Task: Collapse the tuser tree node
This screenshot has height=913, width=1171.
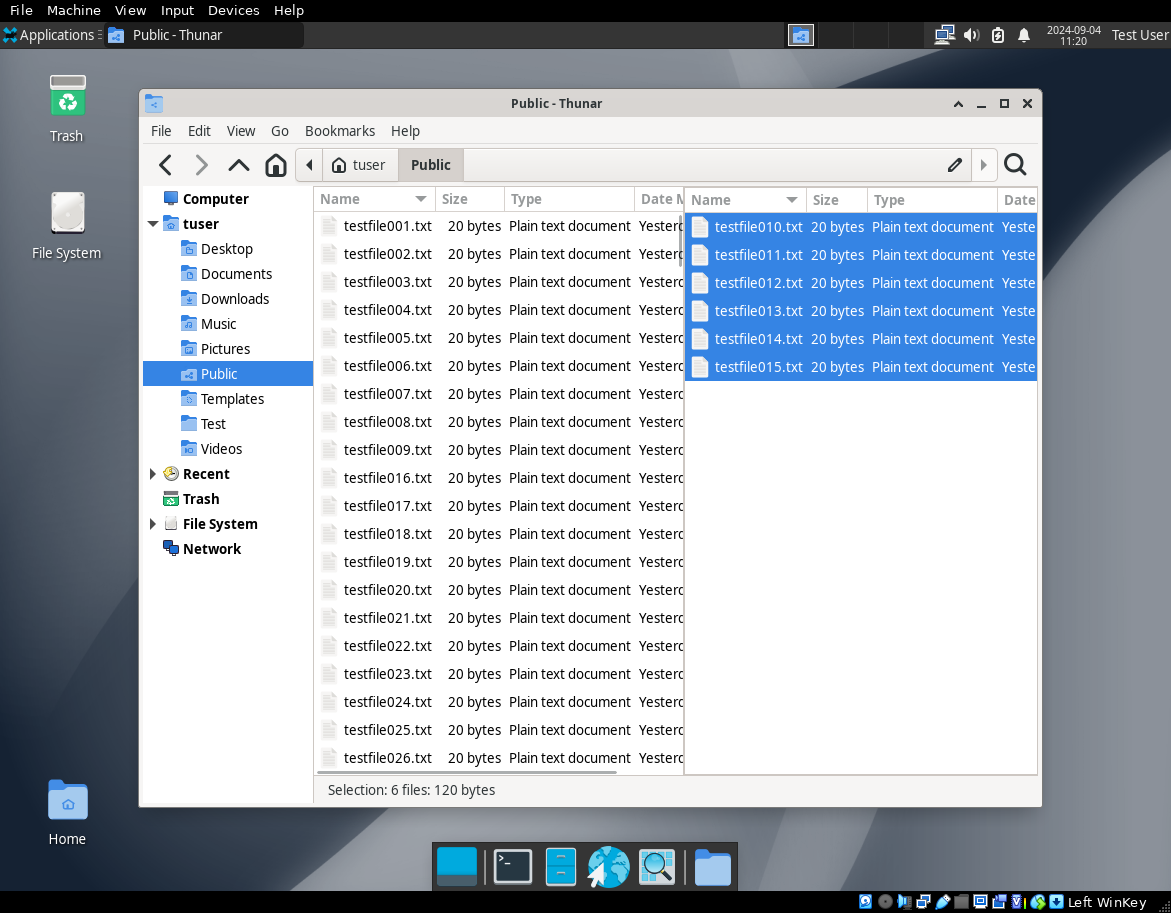Action: coord(153,224)
